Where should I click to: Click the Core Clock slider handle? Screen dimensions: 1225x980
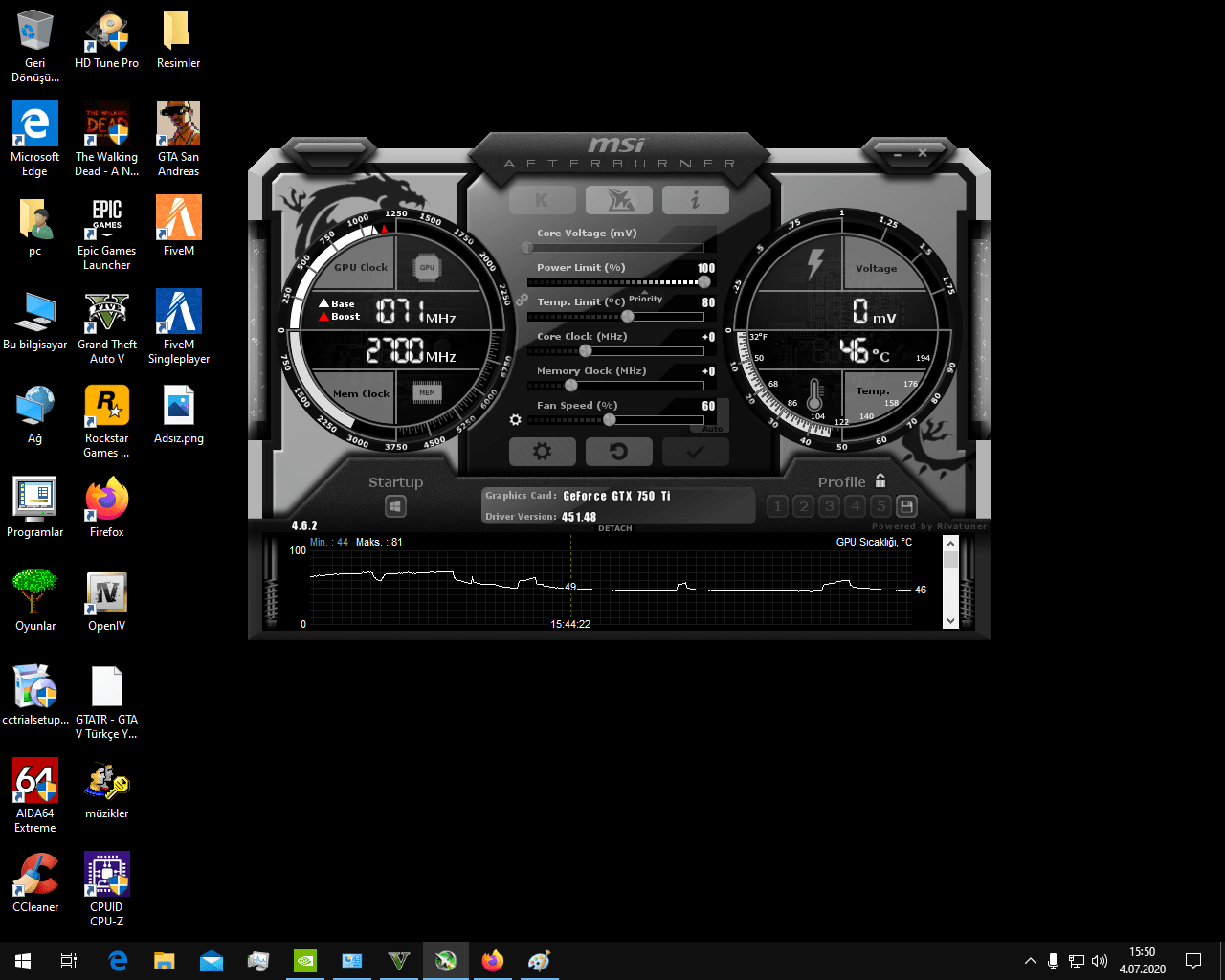click(x=586, y=350)
